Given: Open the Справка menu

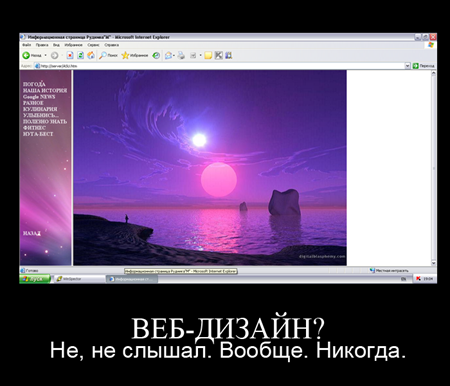Looking at the screenshot, I should coord(111,45).
